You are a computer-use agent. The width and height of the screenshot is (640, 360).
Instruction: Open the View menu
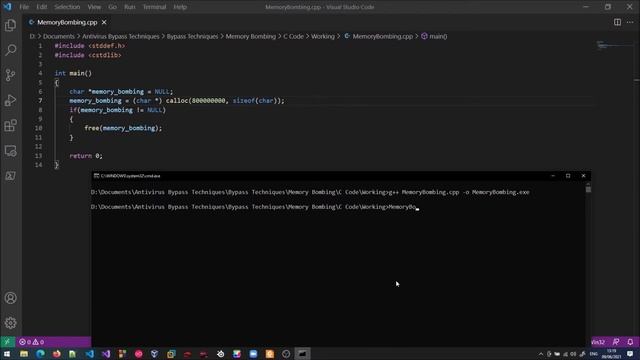94,7
